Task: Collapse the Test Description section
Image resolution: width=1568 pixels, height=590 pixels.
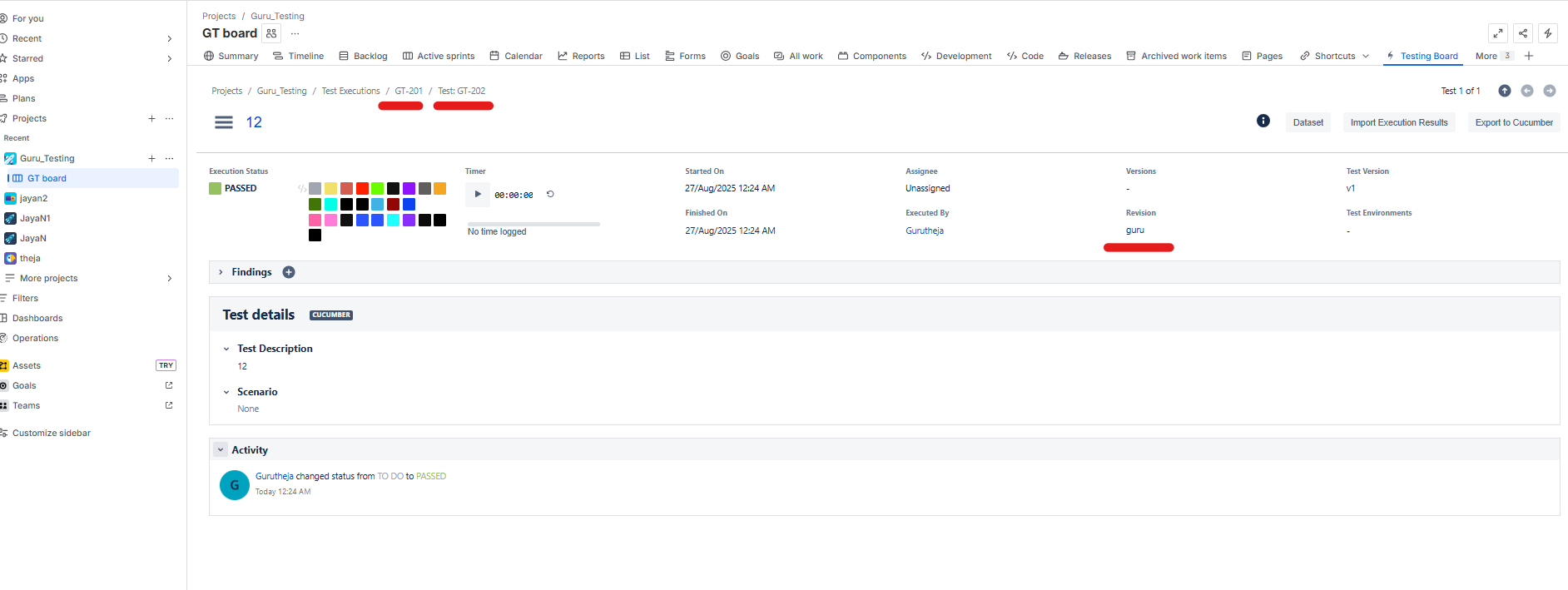Action: [226, 349]
